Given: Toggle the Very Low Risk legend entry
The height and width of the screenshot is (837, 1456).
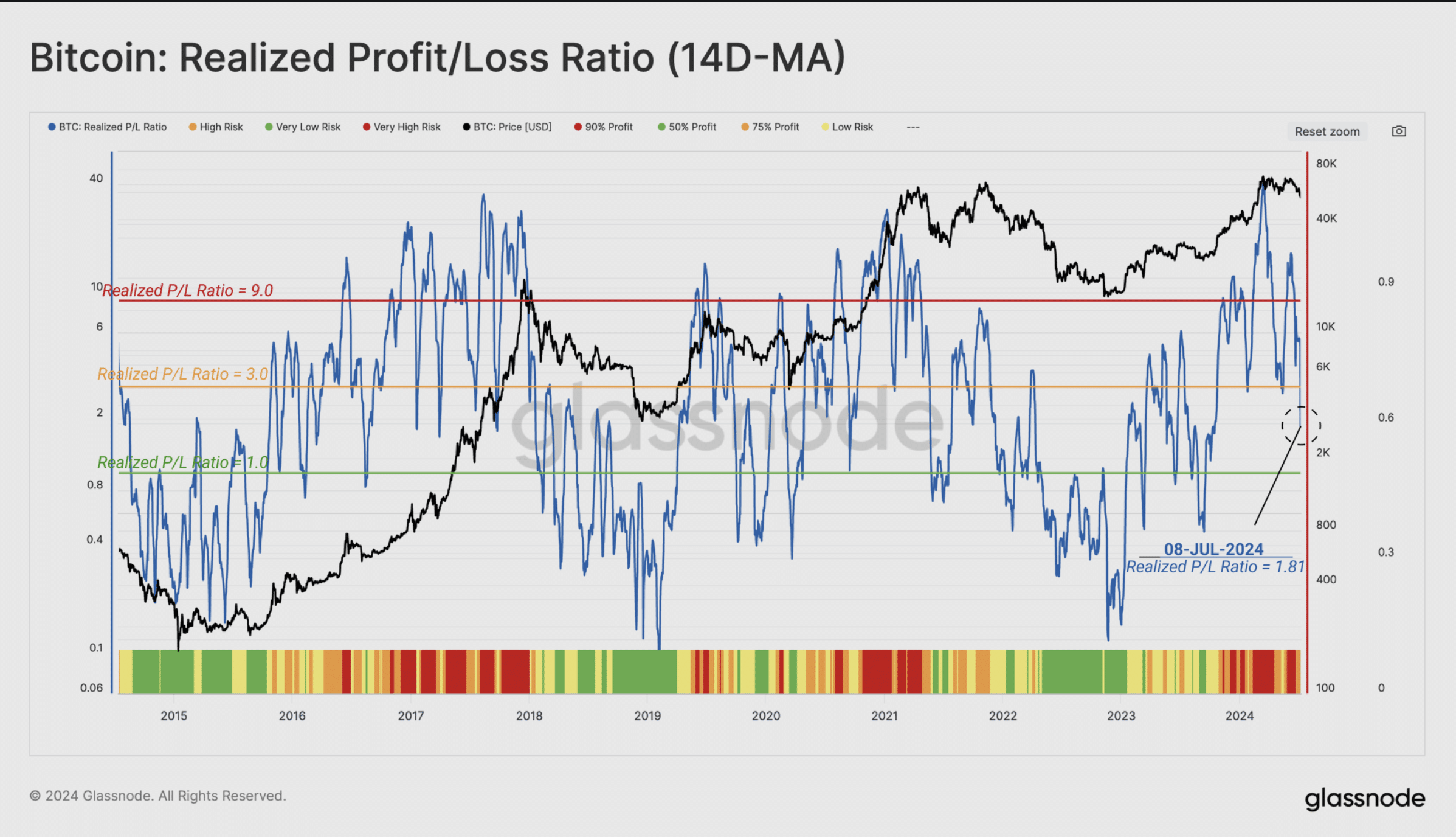Looking at the screenshot, I should 303,127.
